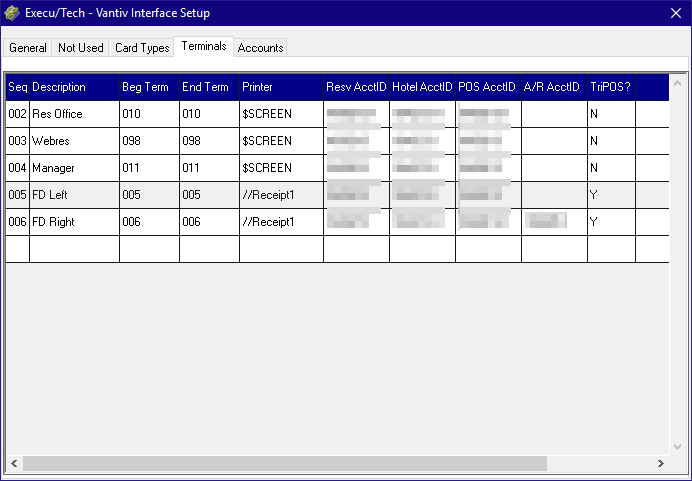This screenshot has width=692, height=481.
Task: Click the horizontal scrollbar right arrow
Action: 661,463
